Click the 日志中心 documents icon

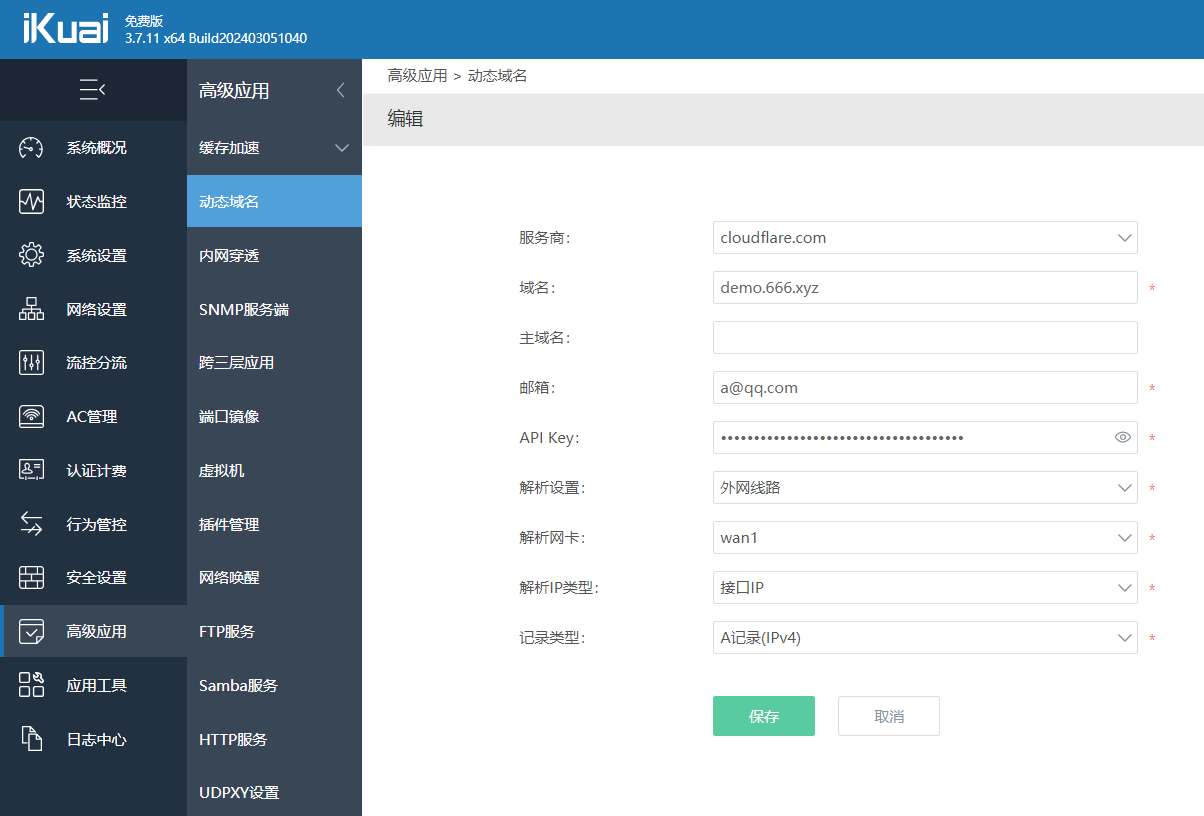pos(32,739)
